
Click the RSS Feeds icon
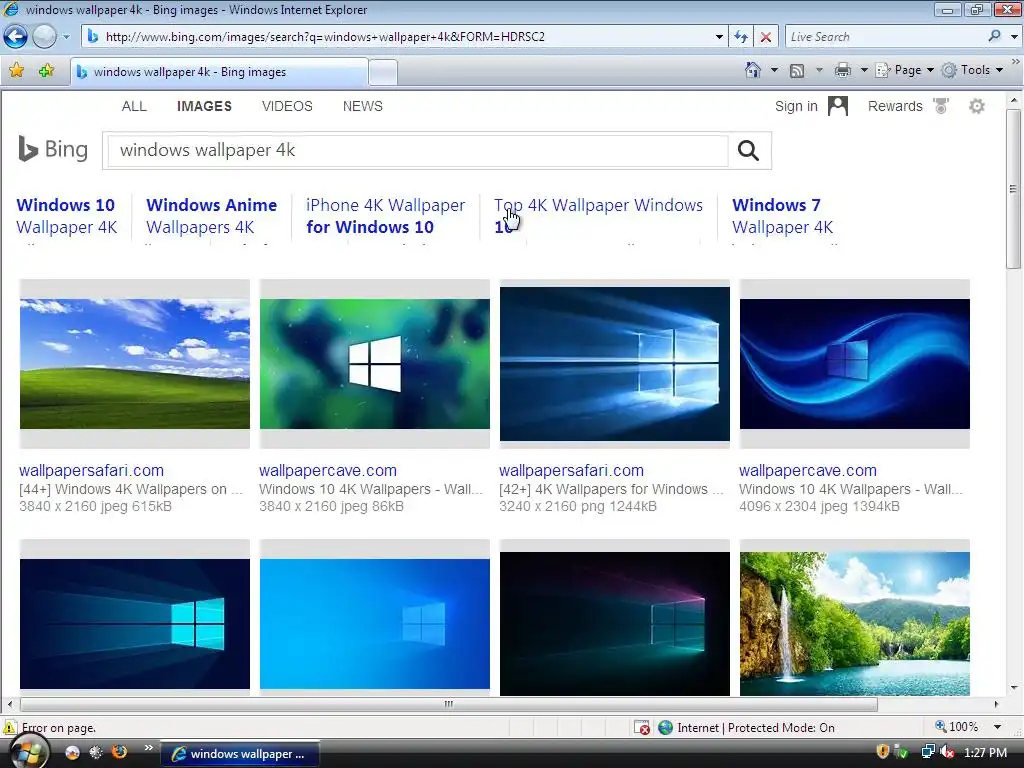pyautogui.click(x=797, y=71)
